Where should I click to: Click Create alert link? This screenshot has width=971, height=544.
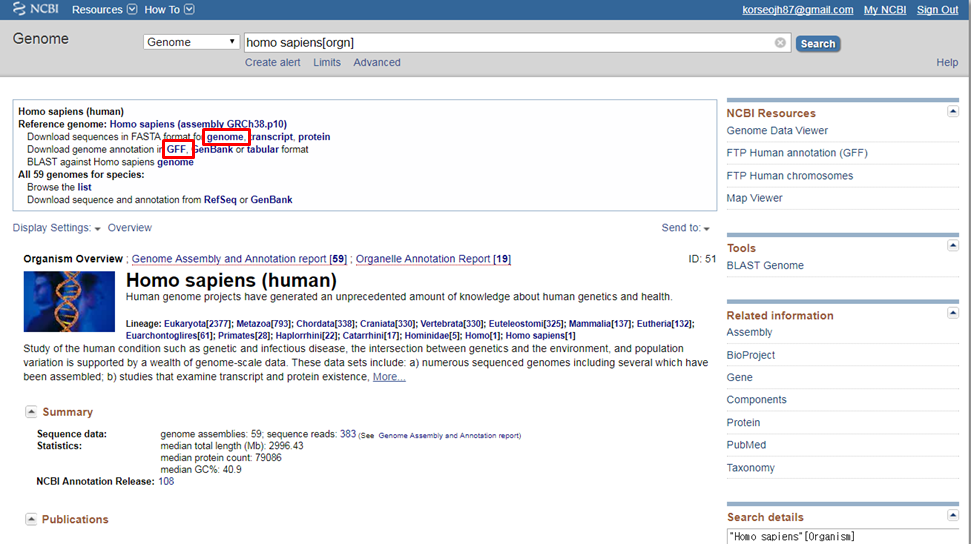(x=272, y=63)
